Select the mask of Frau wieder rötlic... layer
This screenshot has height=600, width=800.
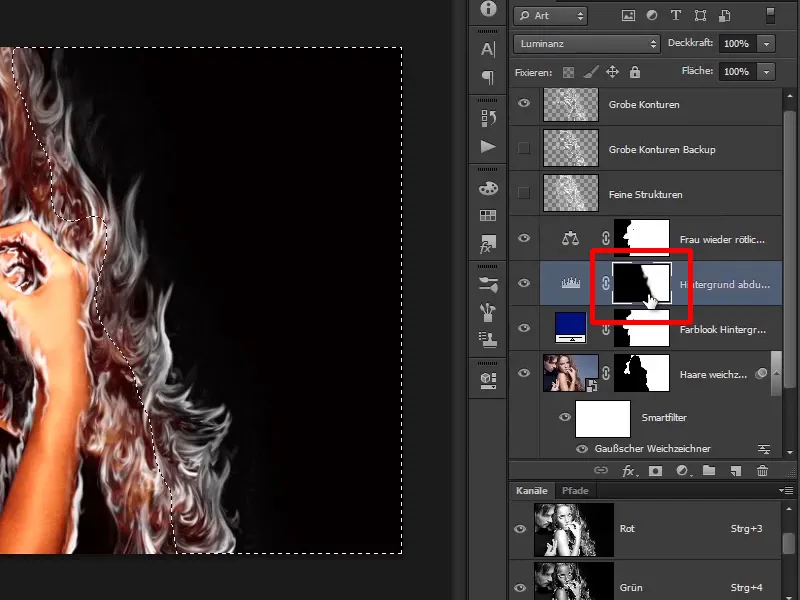click(x=641, y=238)
